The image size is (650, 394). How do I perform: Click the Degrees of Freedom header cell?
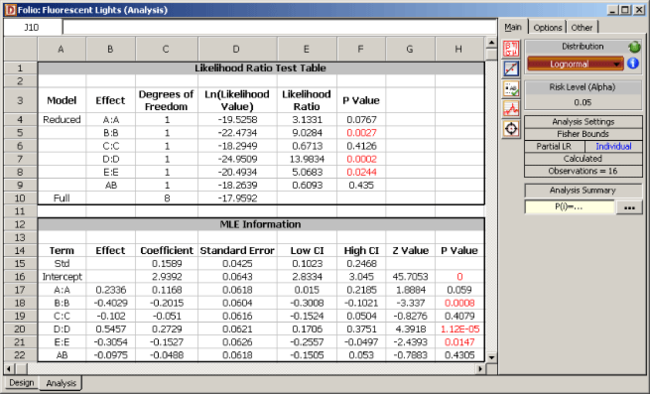(166, 100)
